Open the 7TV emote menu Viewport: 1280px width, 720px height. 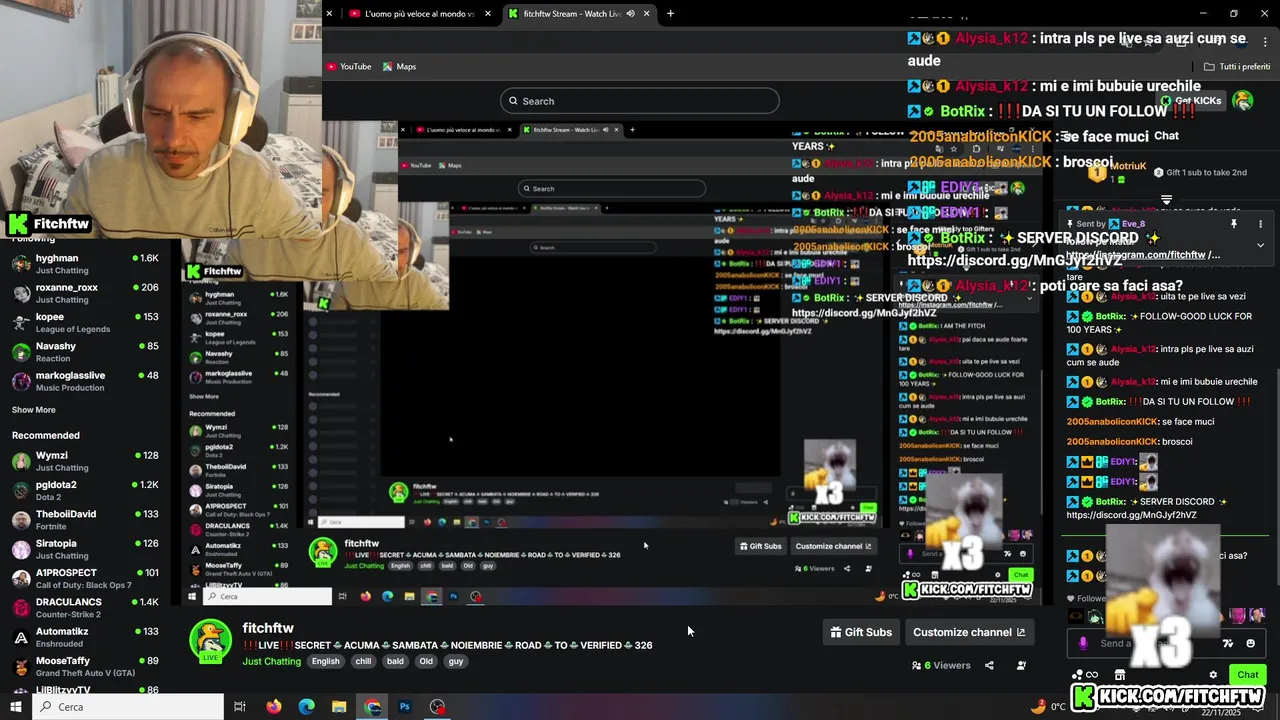[x=1228, y=643]
